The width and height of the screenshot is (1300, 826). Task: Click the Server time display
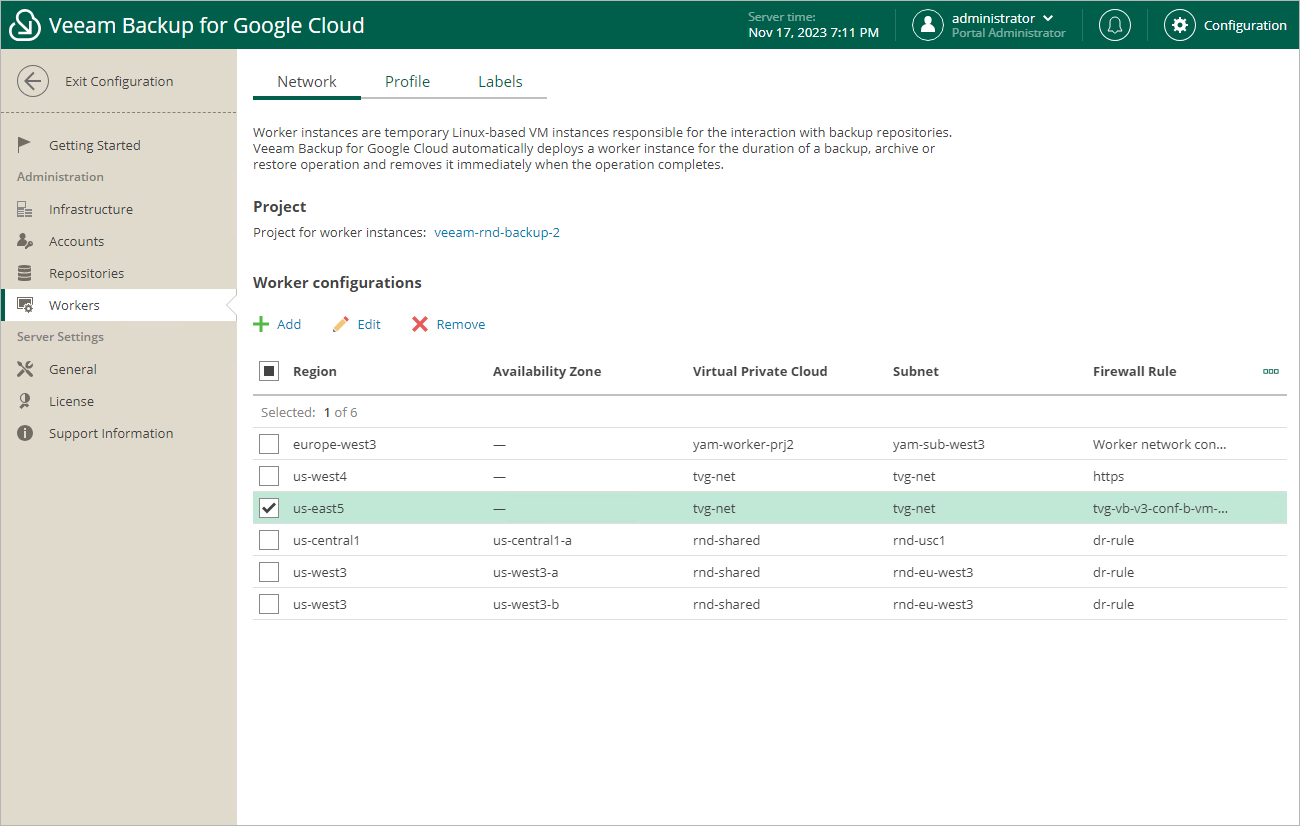tap(814, 25)
